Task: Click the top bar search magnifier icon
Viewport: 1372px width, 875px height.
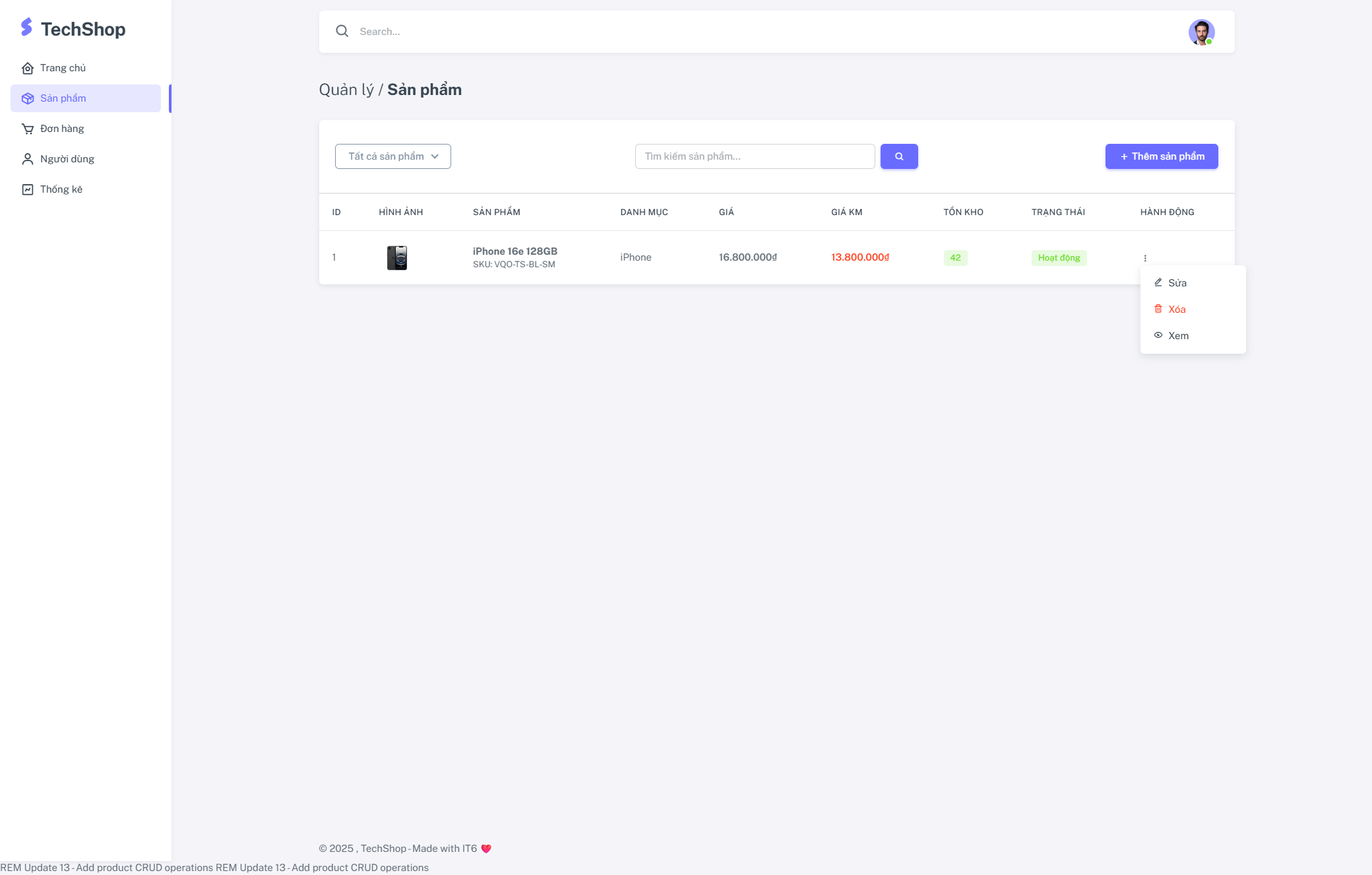Action: pyautogui.click(x=342, y=31)
